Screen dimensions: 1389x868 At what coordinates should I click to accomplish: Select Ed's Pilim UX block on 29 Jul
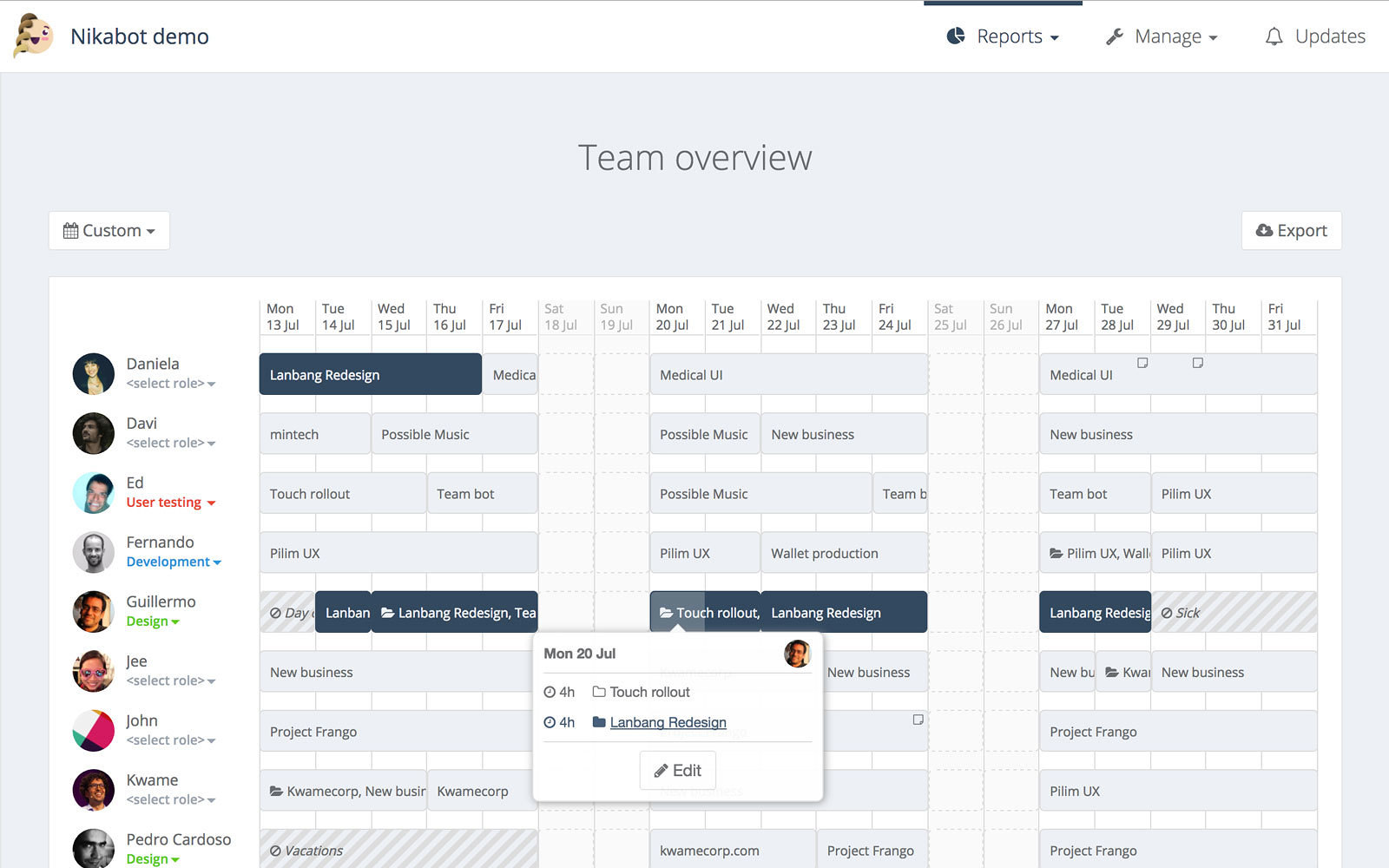tap(1234, 493)
